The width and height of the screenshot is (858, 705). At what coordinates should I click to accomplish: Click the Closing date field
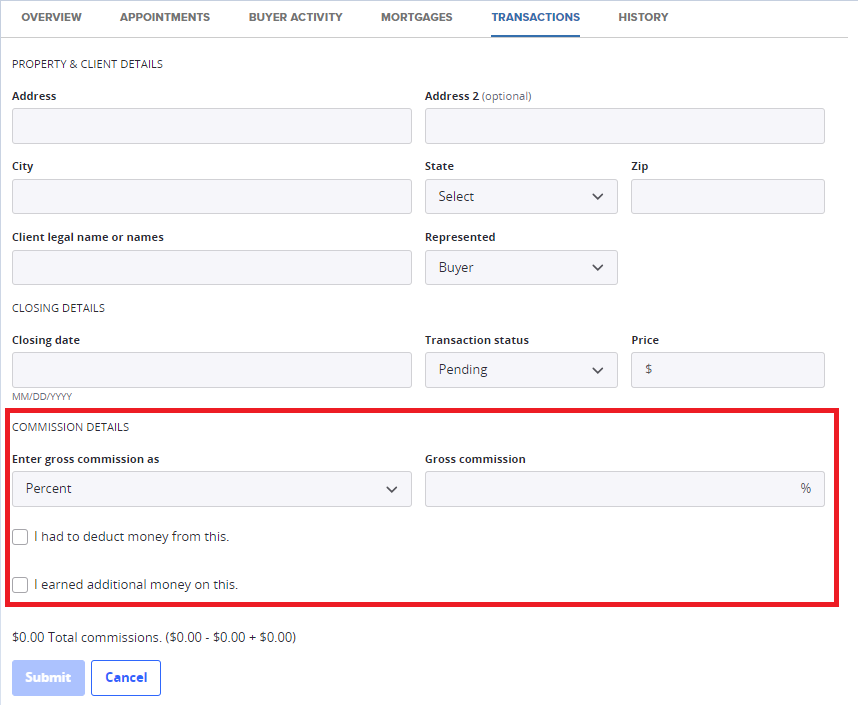coord(212,370)
